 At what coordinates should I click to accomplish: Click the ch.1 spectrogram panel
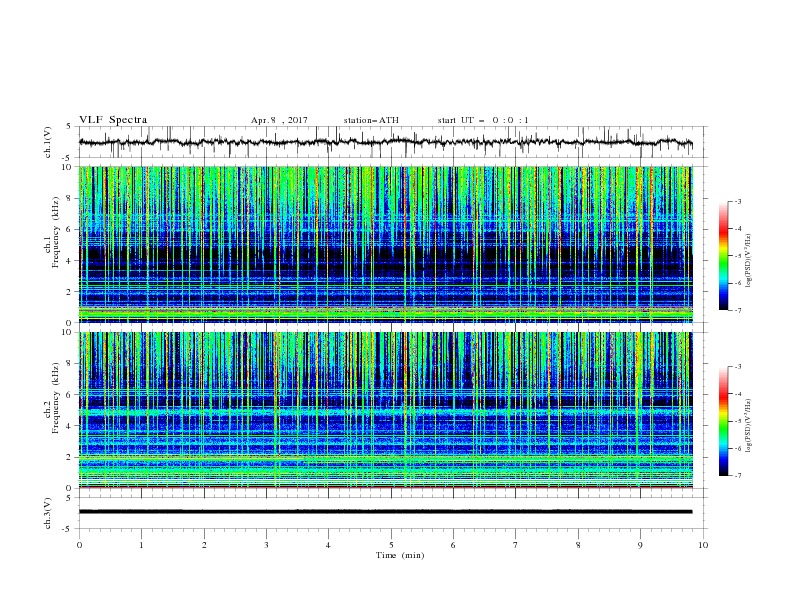coord(386,244)
